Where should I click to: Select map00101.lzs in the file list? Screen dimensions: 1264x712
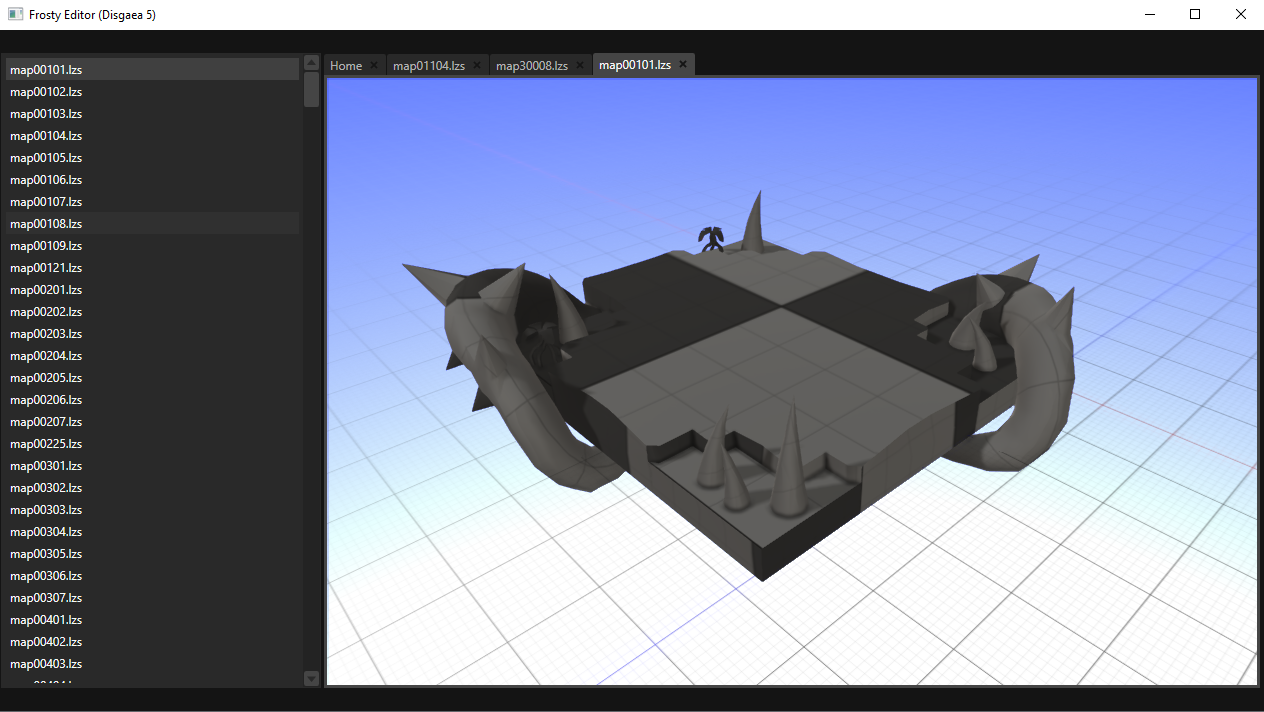click(x=152, y=69)
